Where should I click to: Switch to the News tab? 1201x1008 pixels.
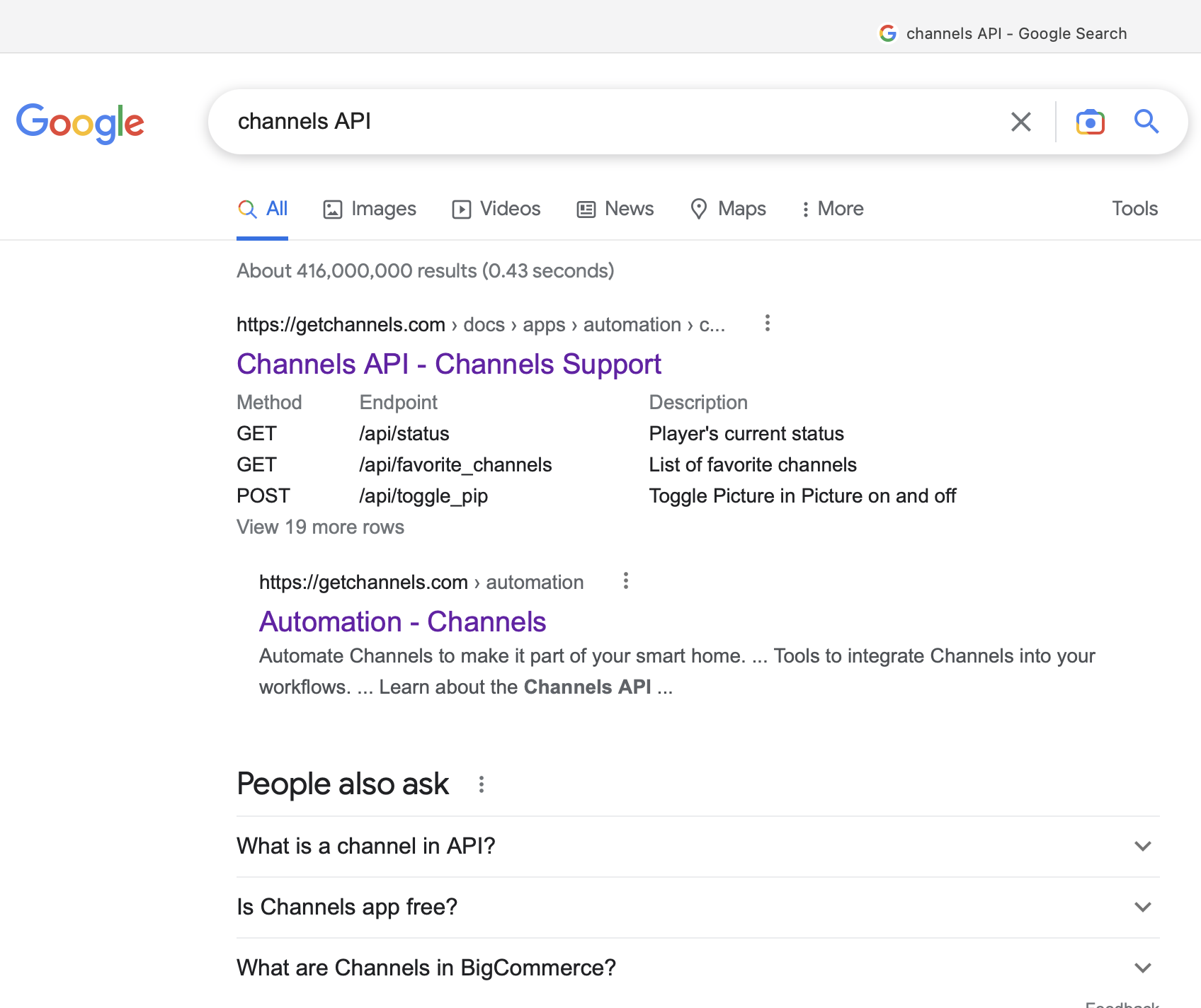[615, 209]
